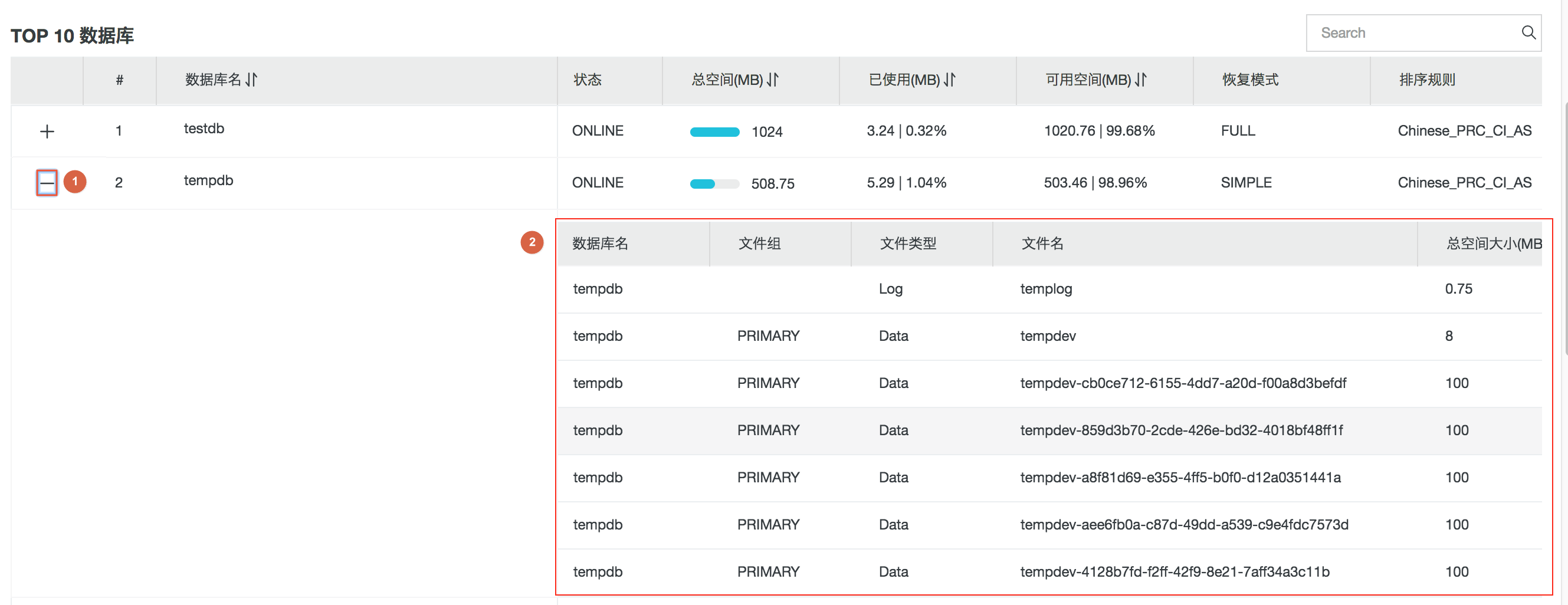
Task: Click the 508.75 total space value
Action: [772, 184]
